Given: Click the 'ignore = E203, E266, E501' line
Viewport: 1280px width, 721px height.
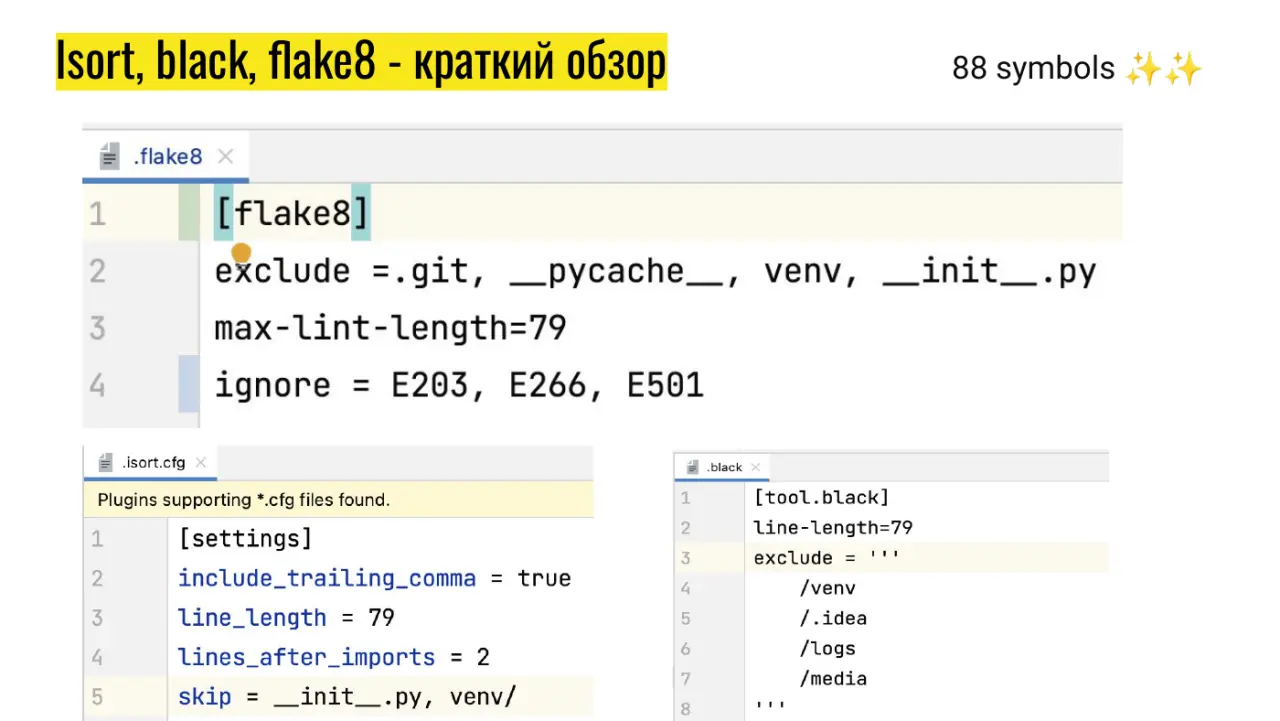Looking at the screenshot, I should [x=459, y=385].
